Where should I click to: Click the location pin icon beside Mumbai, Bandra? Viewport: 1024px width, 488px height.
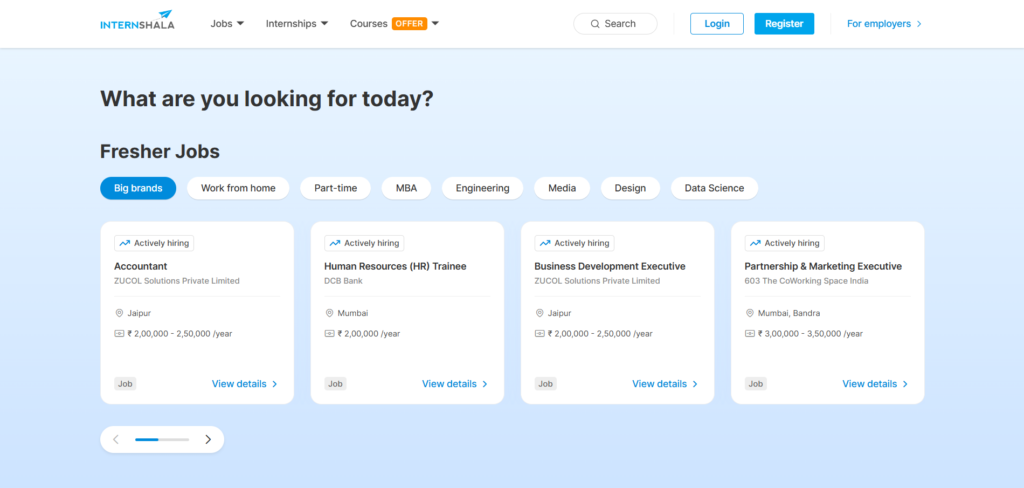(x=750, y=313)
